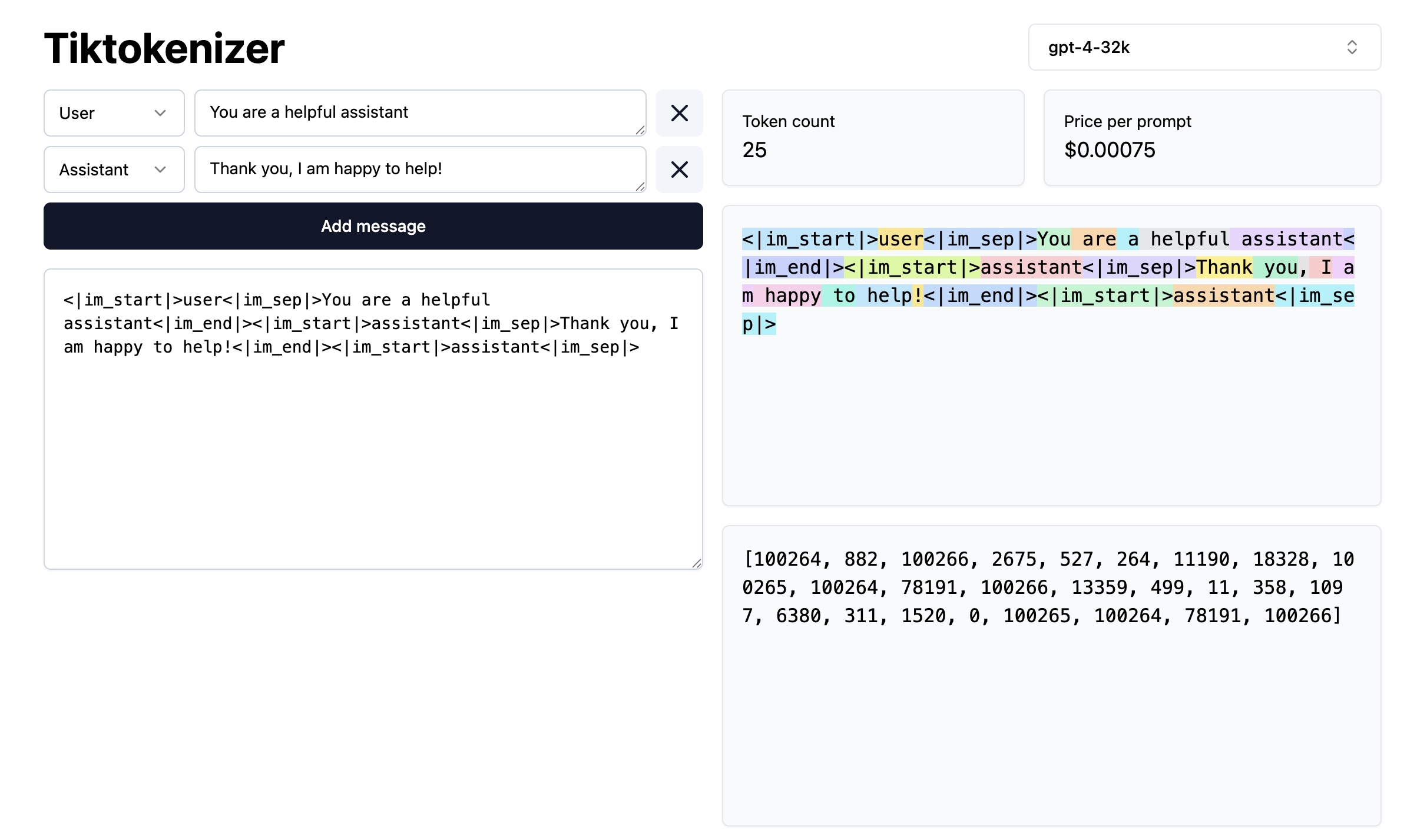Viewport: 1417px width, 840px height.
Task: Click the Tiktokenizer title heading
Action: pyautogui.click(x=164, y=48)
